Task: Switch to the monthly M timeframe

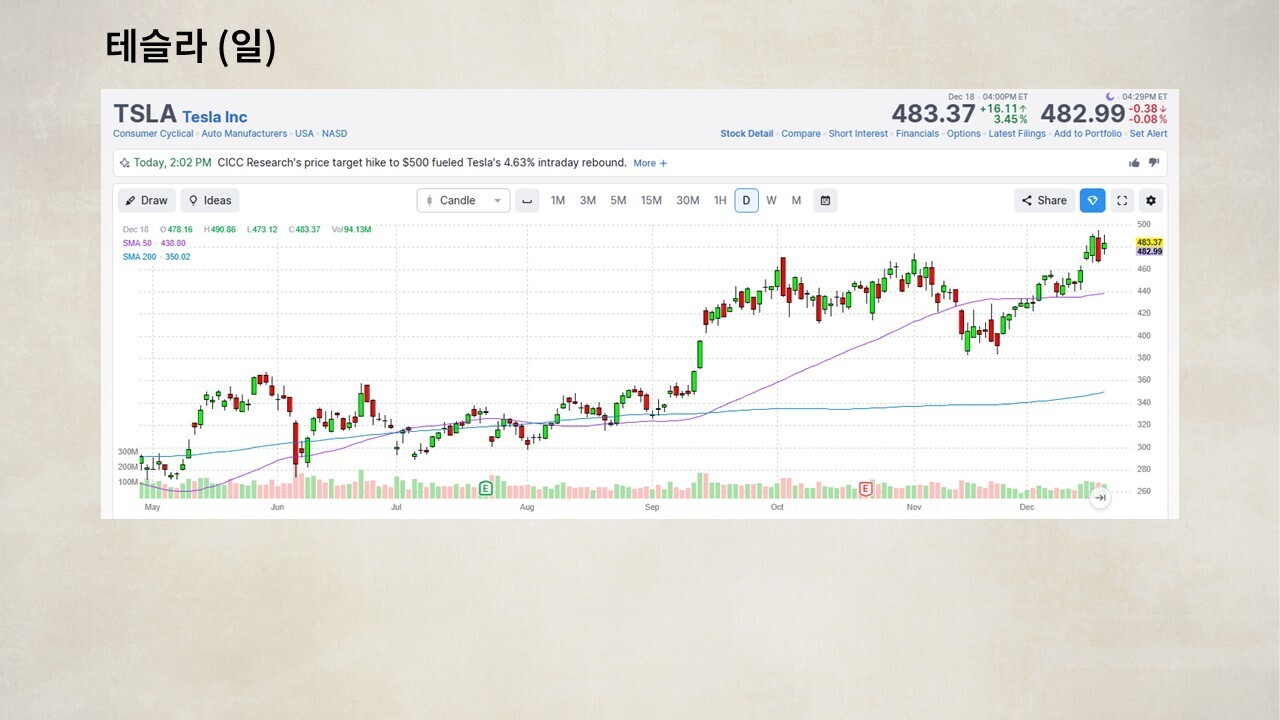Action: click(796, 200)
